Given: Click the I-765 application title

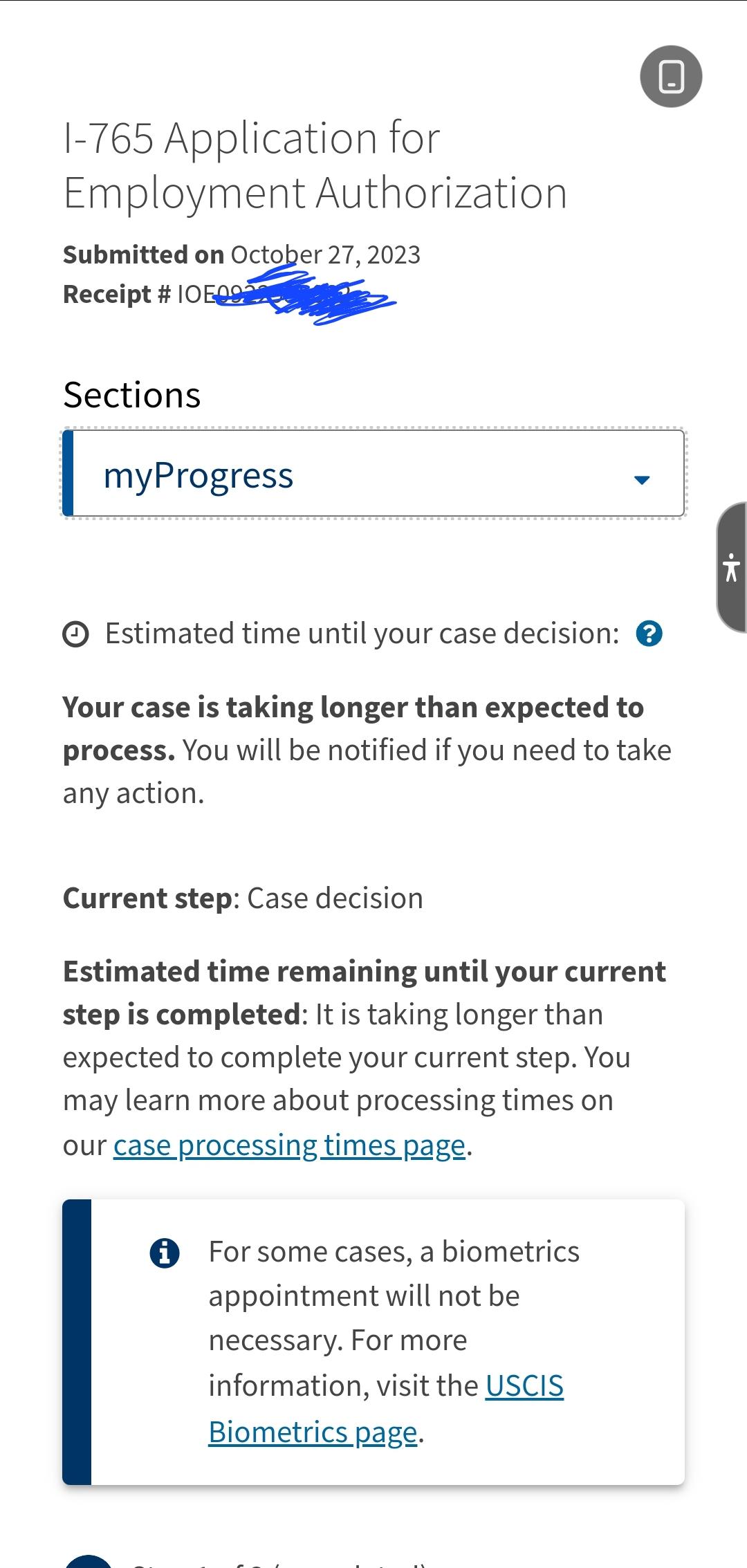Looking at the screenshot, I should pos(315,165).
